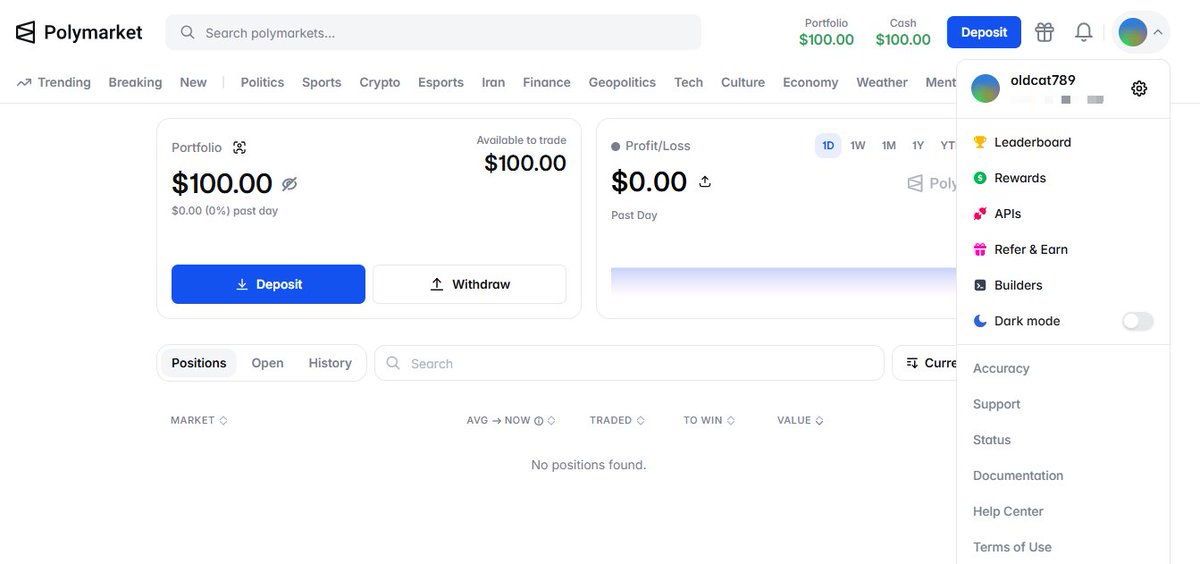Open the Breaking category
The image size is (1200, 564).
(135, 82)
